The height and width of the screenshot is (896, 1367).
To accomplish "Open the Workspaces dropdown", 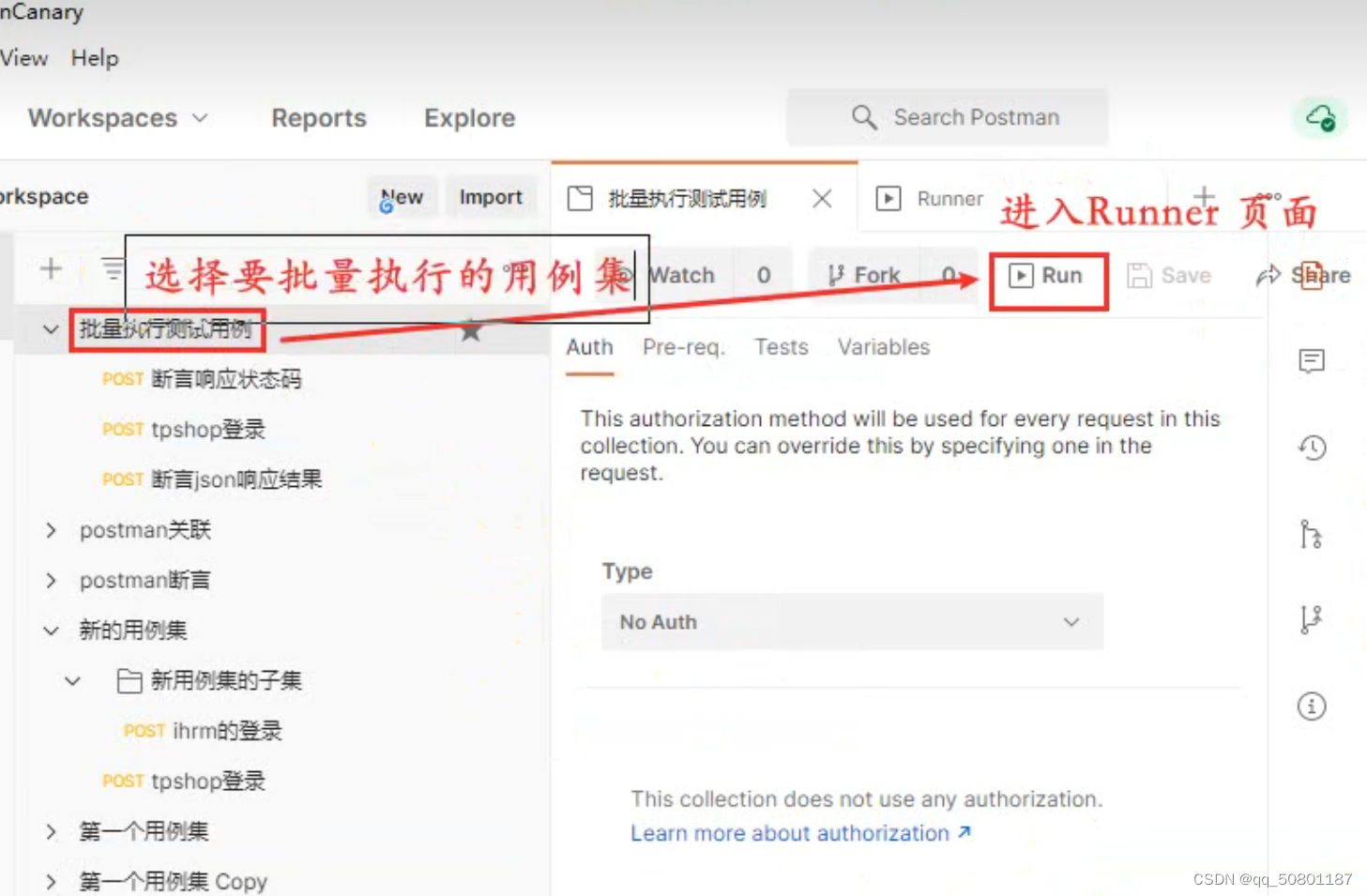I will (x=117, y=118).
